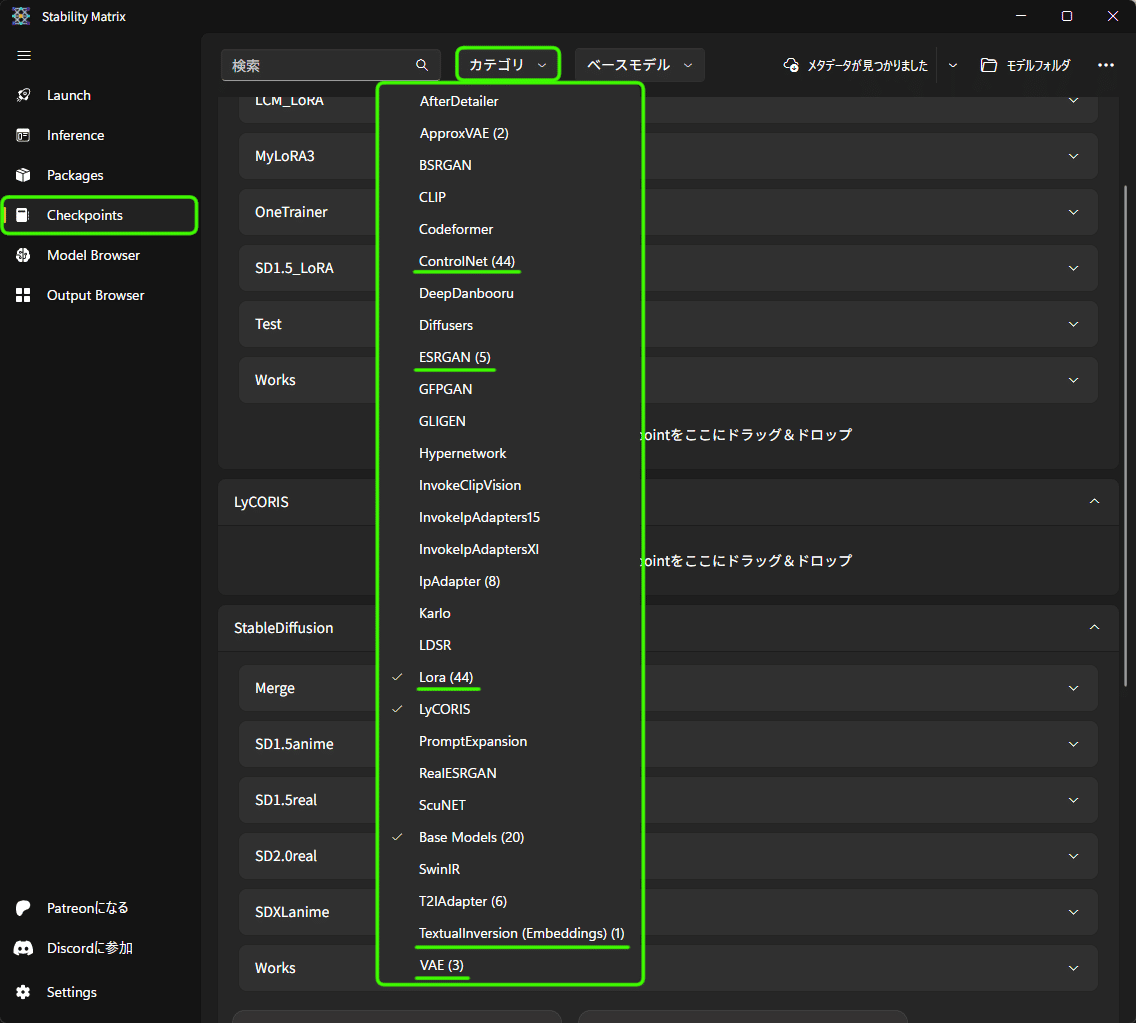Toggle the hamburger navigation menu

point(24,56)
